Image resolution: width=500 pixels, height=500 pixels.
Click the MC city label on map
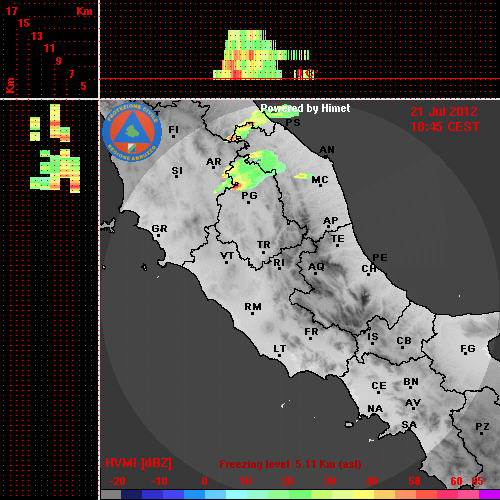tap(320, 180)
